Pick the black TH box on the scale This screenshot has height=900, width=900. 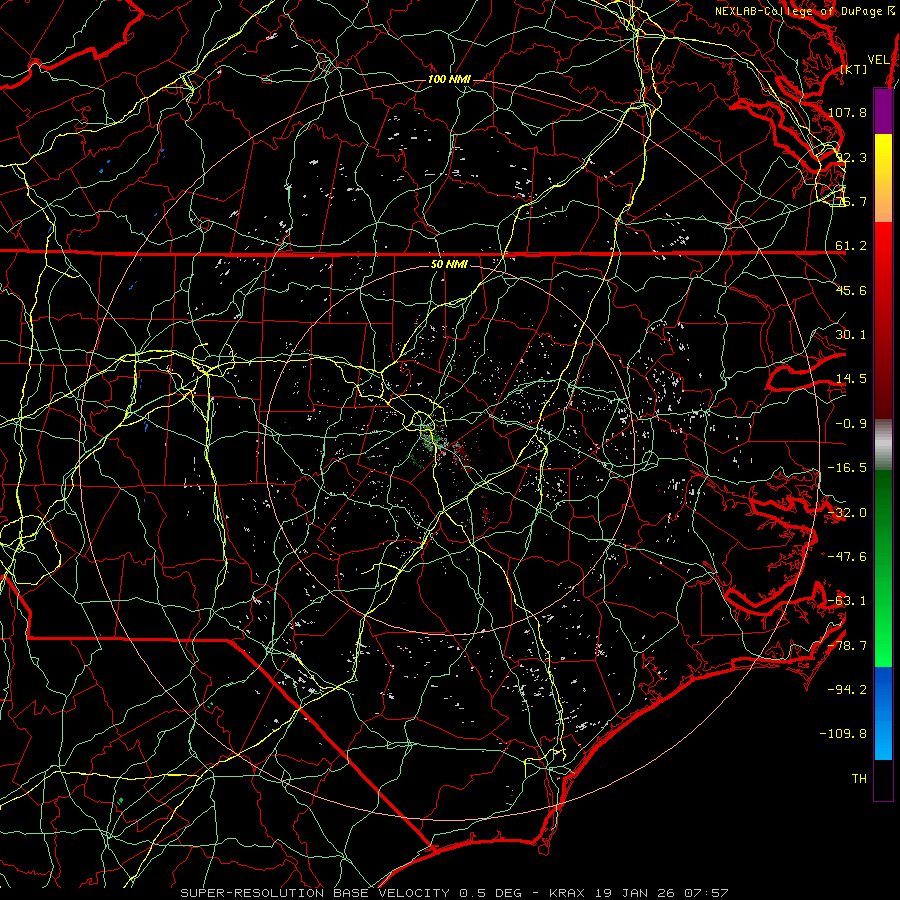coord(883,779)
